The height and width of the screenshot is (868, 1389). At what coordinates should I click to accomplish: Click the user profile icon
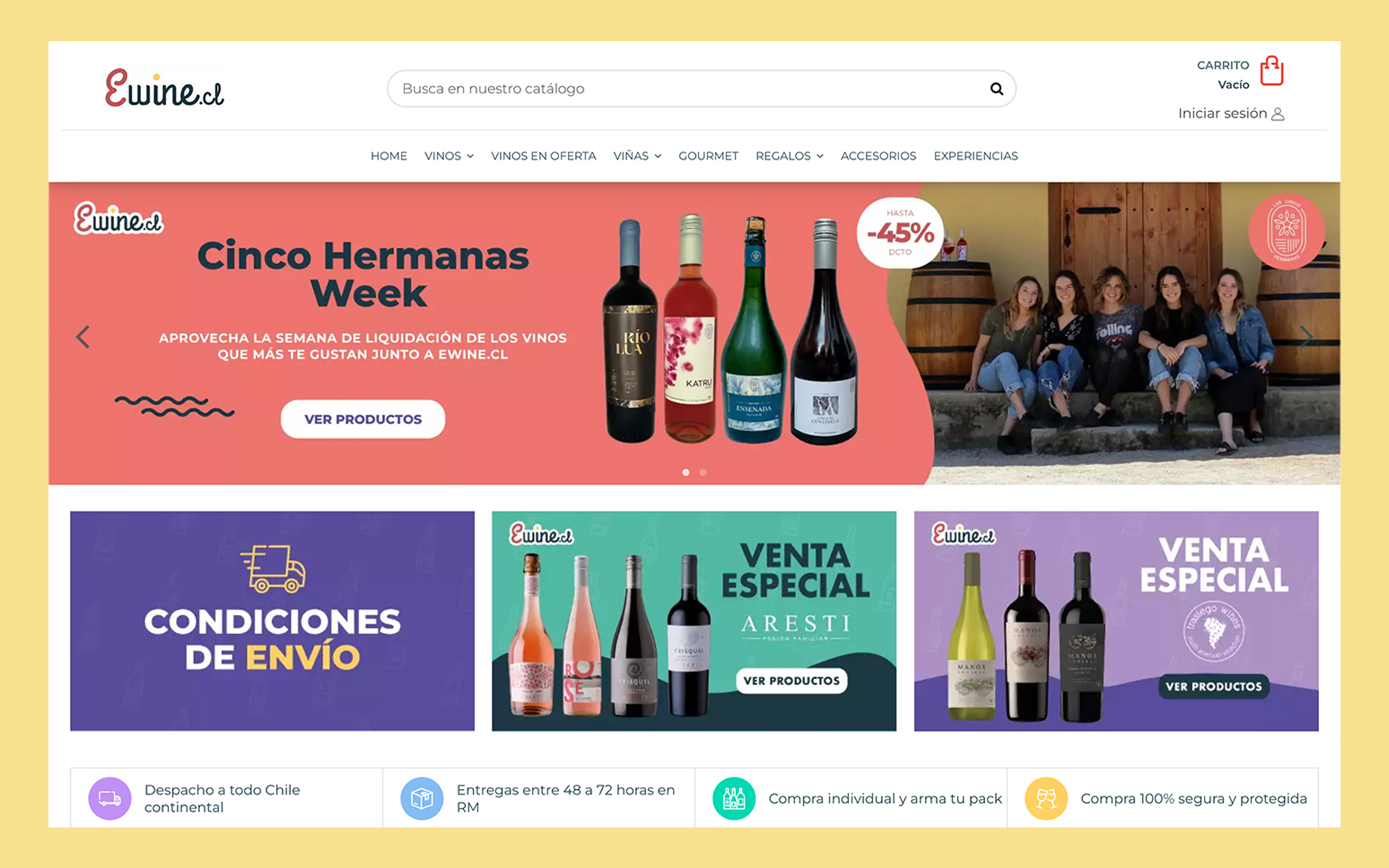[1278, 114]
